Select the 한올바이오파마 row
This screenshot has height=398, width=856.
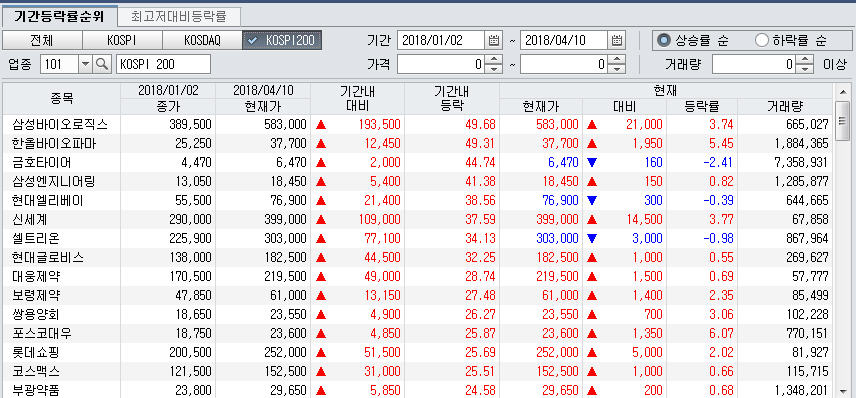(x=418, y=144)
